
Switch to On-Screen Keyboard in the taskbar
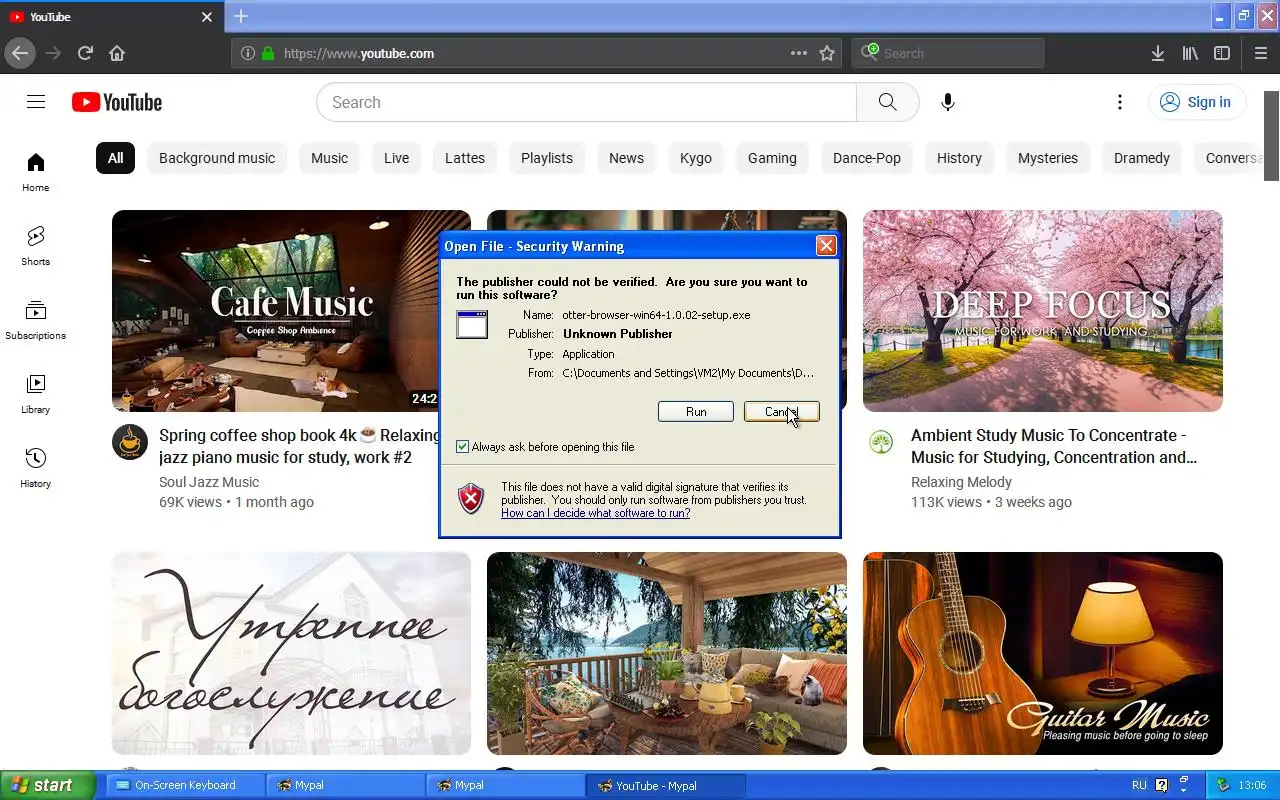(x=186, y=785)
